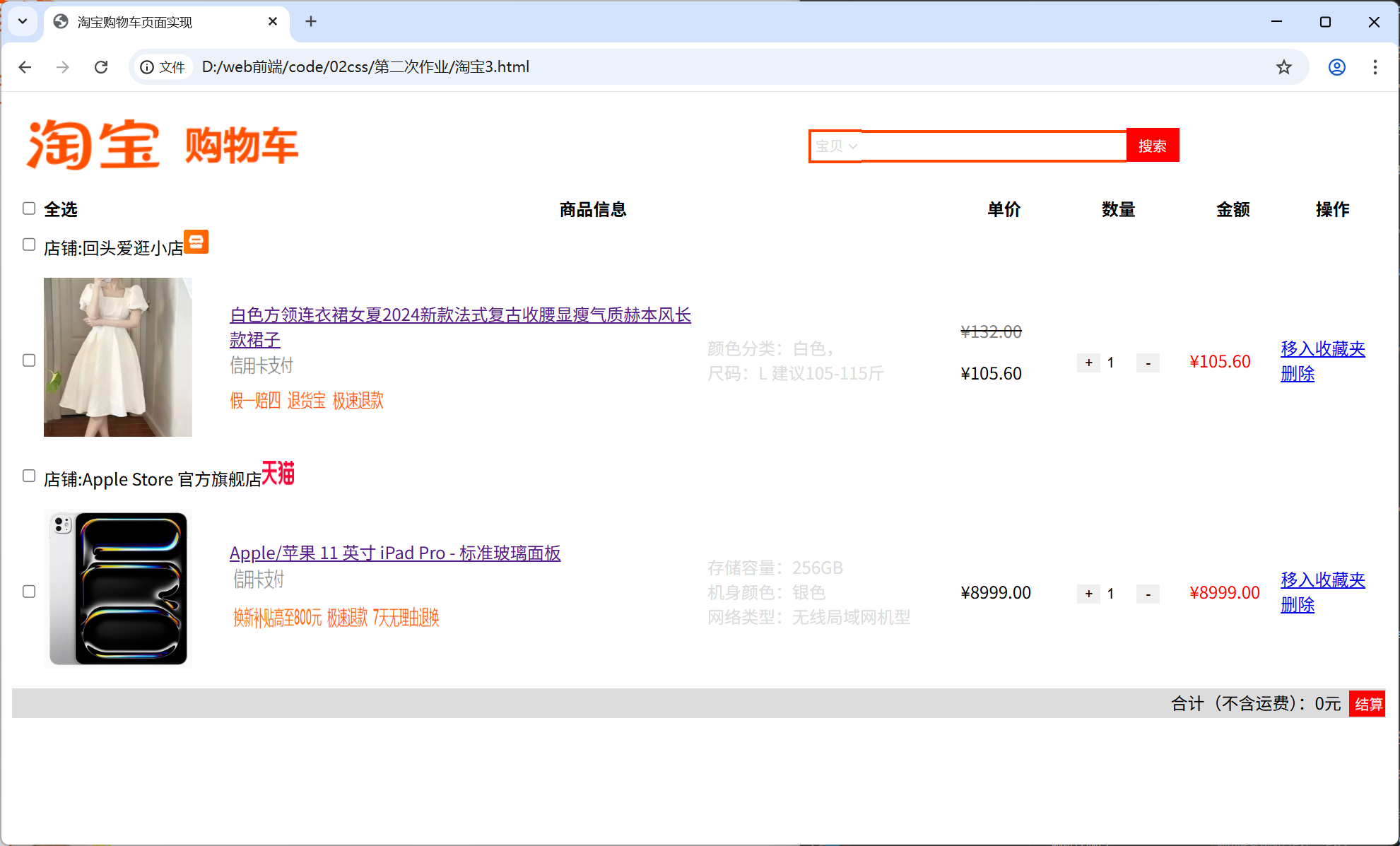Click the 商品信息 column header

tap(593, 209)
